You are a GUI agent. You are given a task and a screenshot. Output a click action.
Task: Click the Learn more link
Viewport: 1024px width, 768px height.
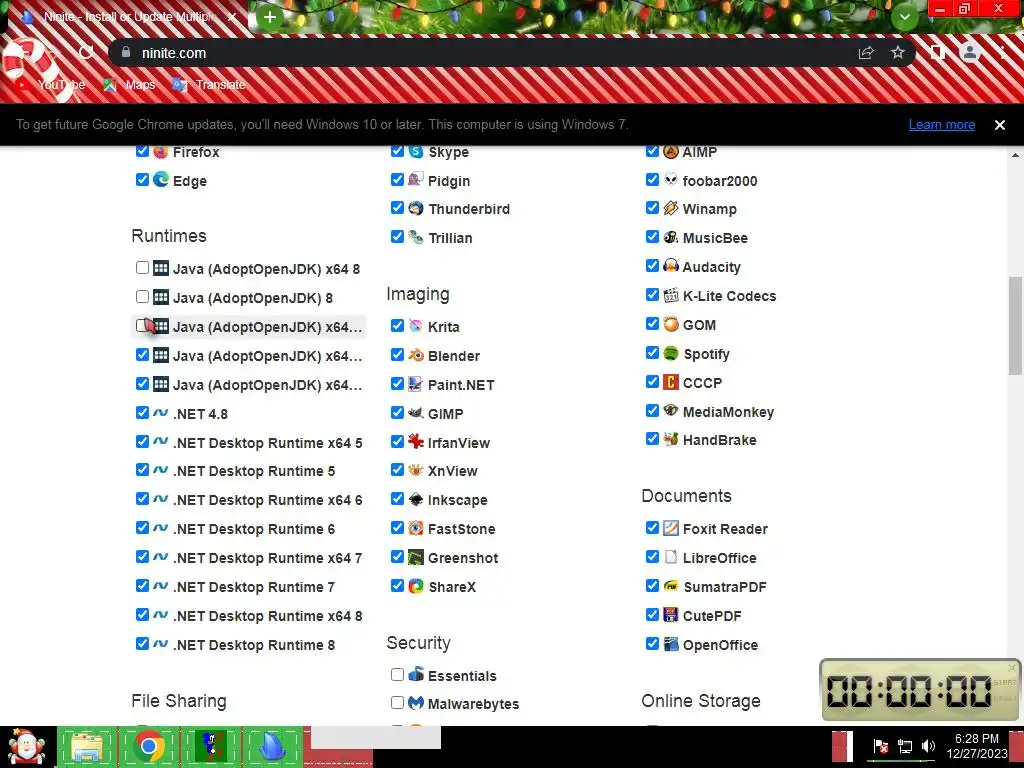[942, 125]
